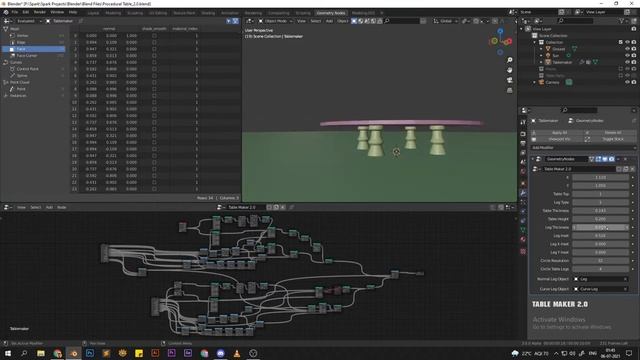Hide the Camera with its eye icon in Outliner
This screenshot has width=640, height=360.
(627, 82)
